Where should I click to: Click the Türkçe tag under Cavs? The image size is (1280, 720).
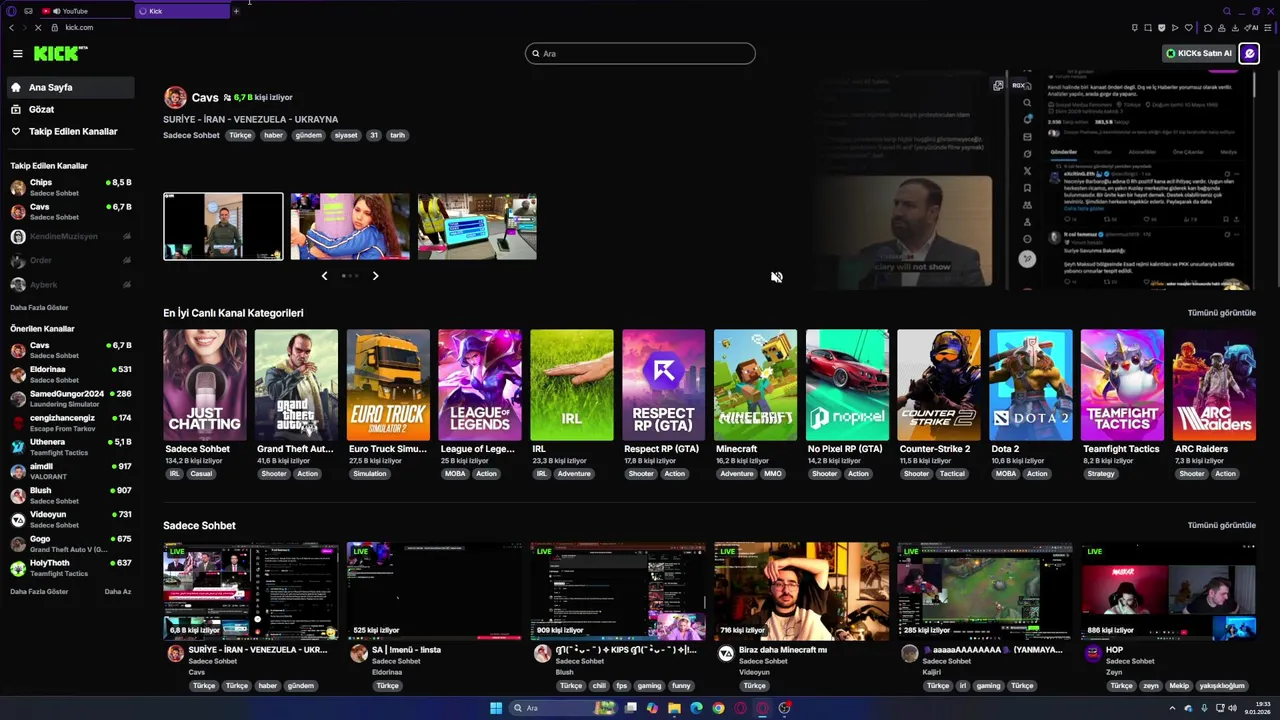tap(240, 135)
